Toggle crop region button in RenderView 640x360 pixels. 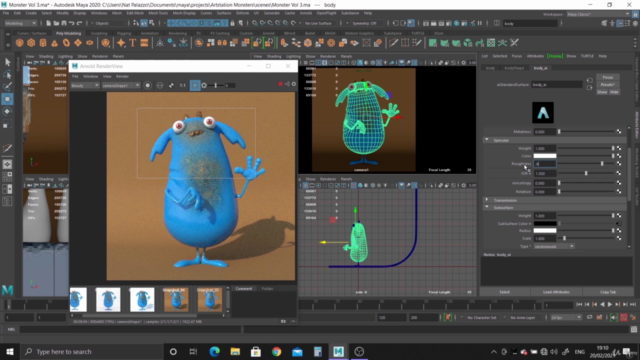coord(195,85)
